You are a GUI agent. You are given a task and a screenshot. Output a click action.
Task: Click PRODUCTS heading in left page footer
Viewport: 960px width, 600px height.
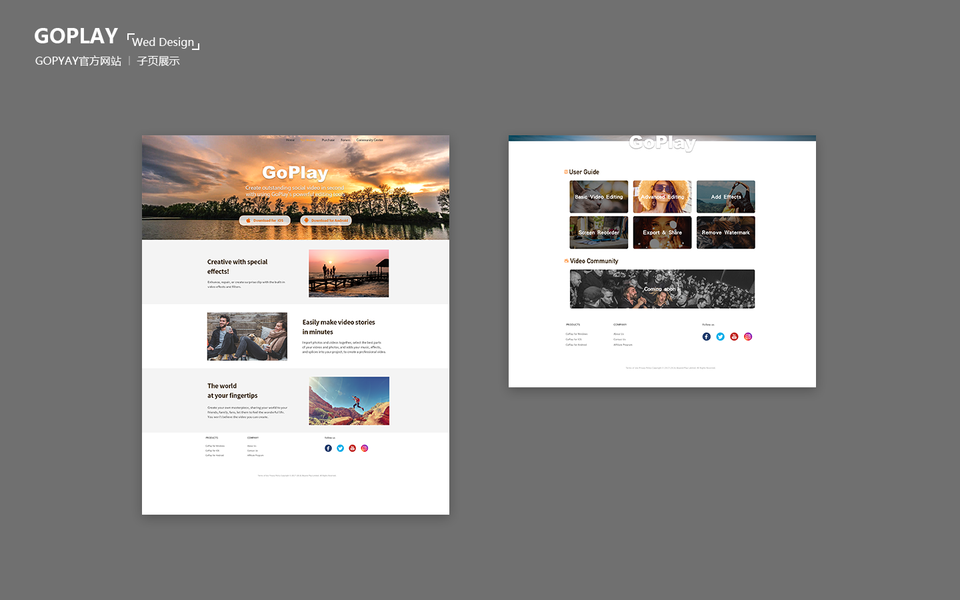click(212, 438)
